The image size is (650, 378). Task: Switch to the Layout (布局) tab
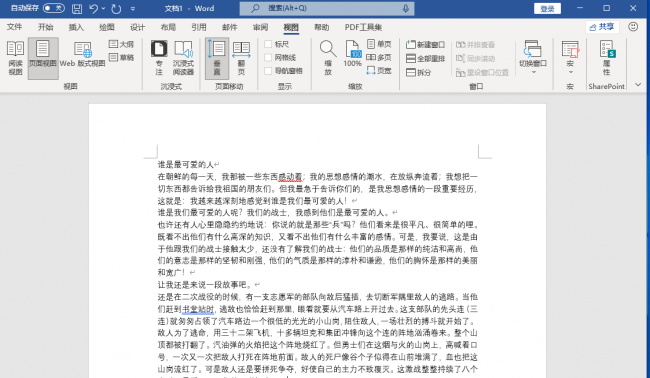click(x=168, y=27)
